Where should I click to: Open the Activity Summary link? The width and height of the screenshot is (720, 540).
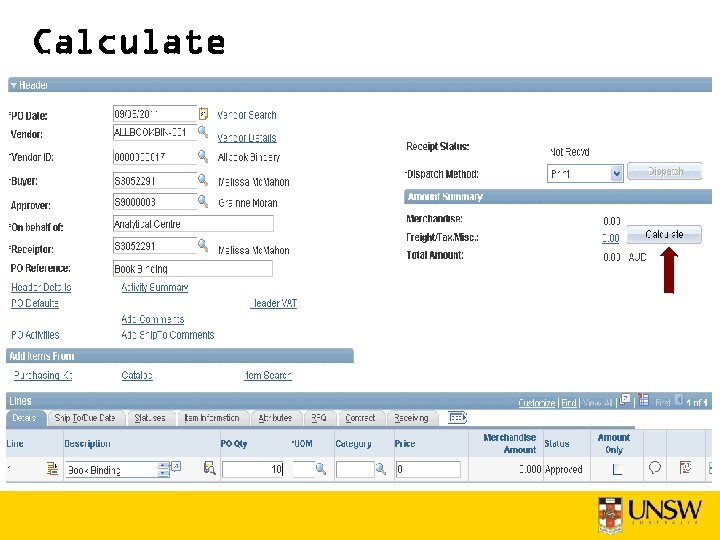pos(155,287)
